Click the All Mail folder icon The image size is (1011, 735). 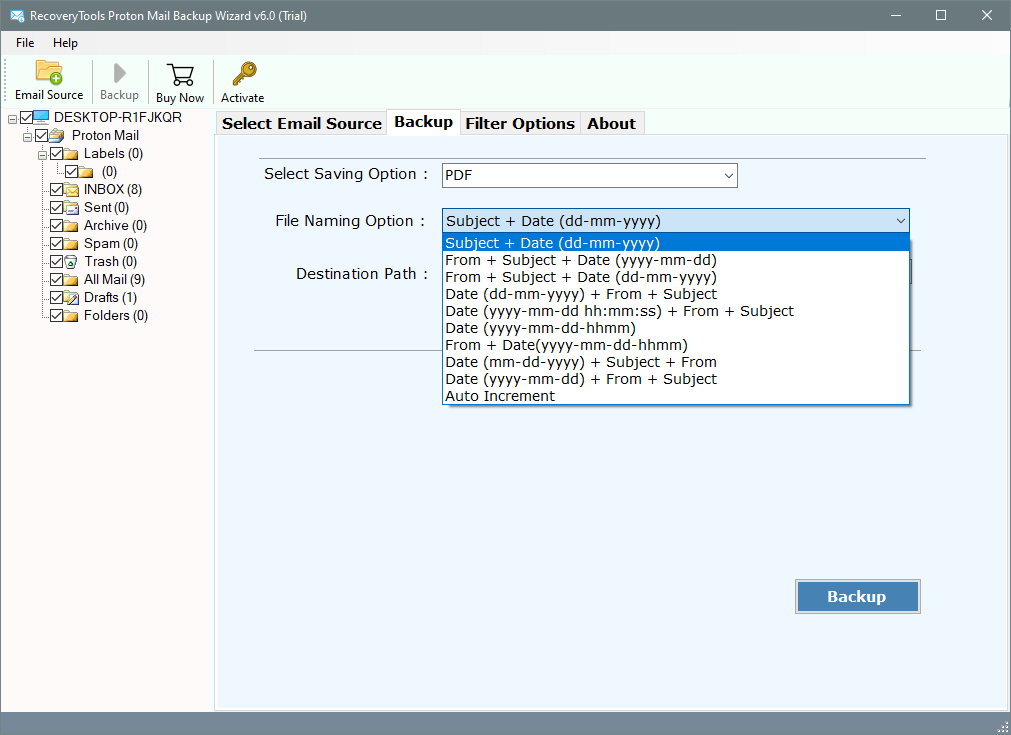tap(72, 280)
